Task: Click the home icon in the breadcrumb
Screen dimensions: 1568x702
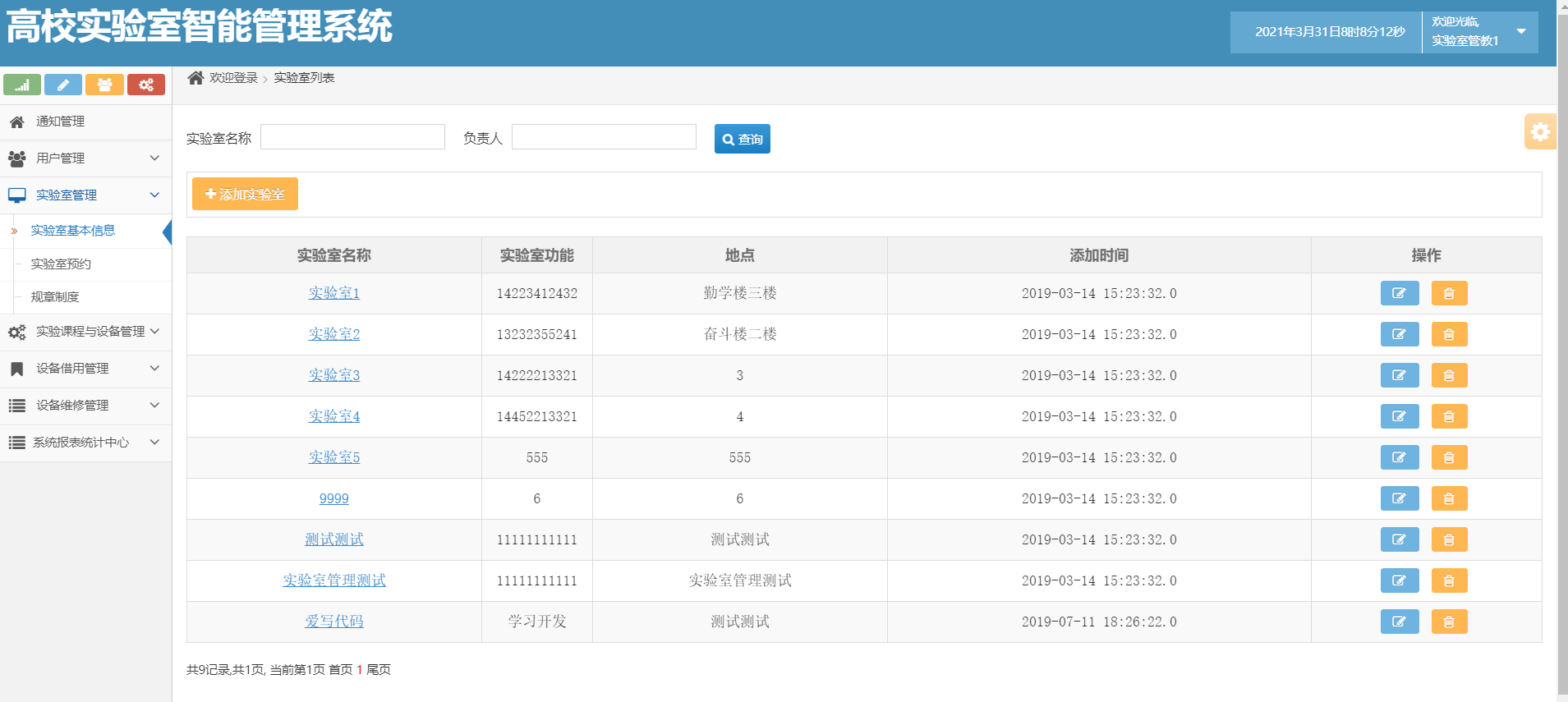Action: click(195, 77)
